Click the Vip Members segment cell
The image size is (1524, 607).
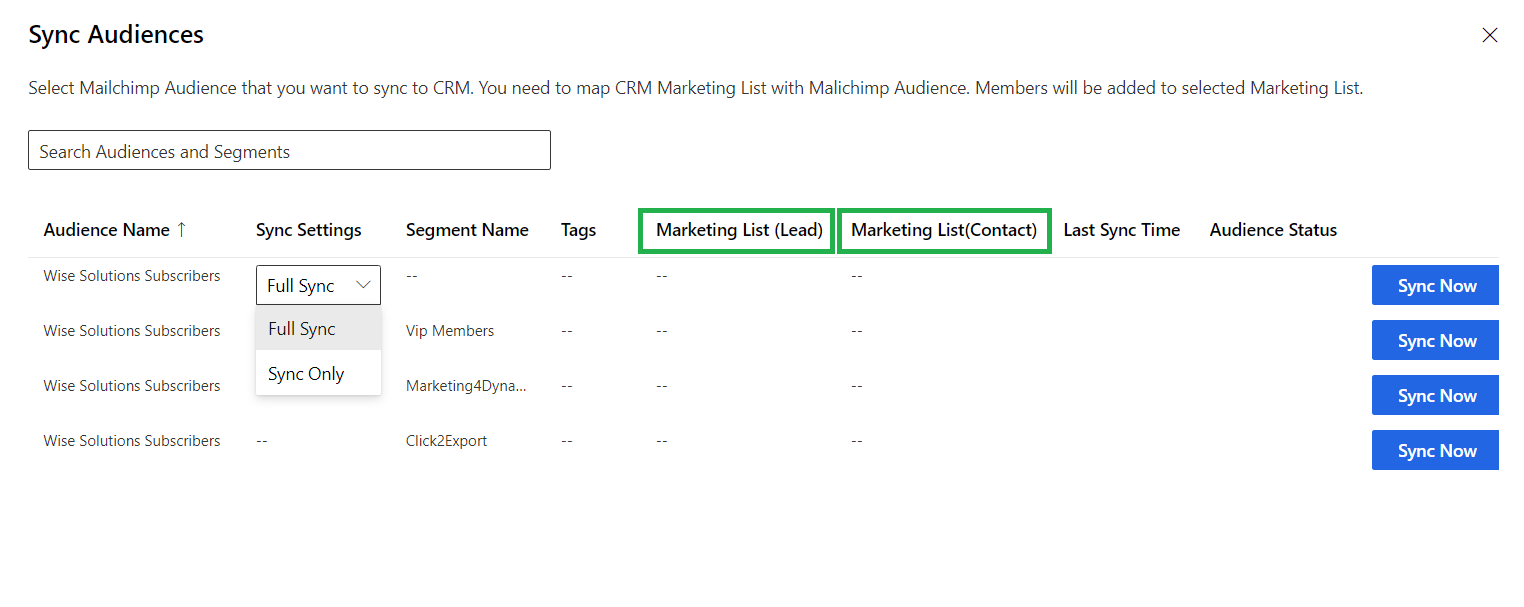coord(449,331)
